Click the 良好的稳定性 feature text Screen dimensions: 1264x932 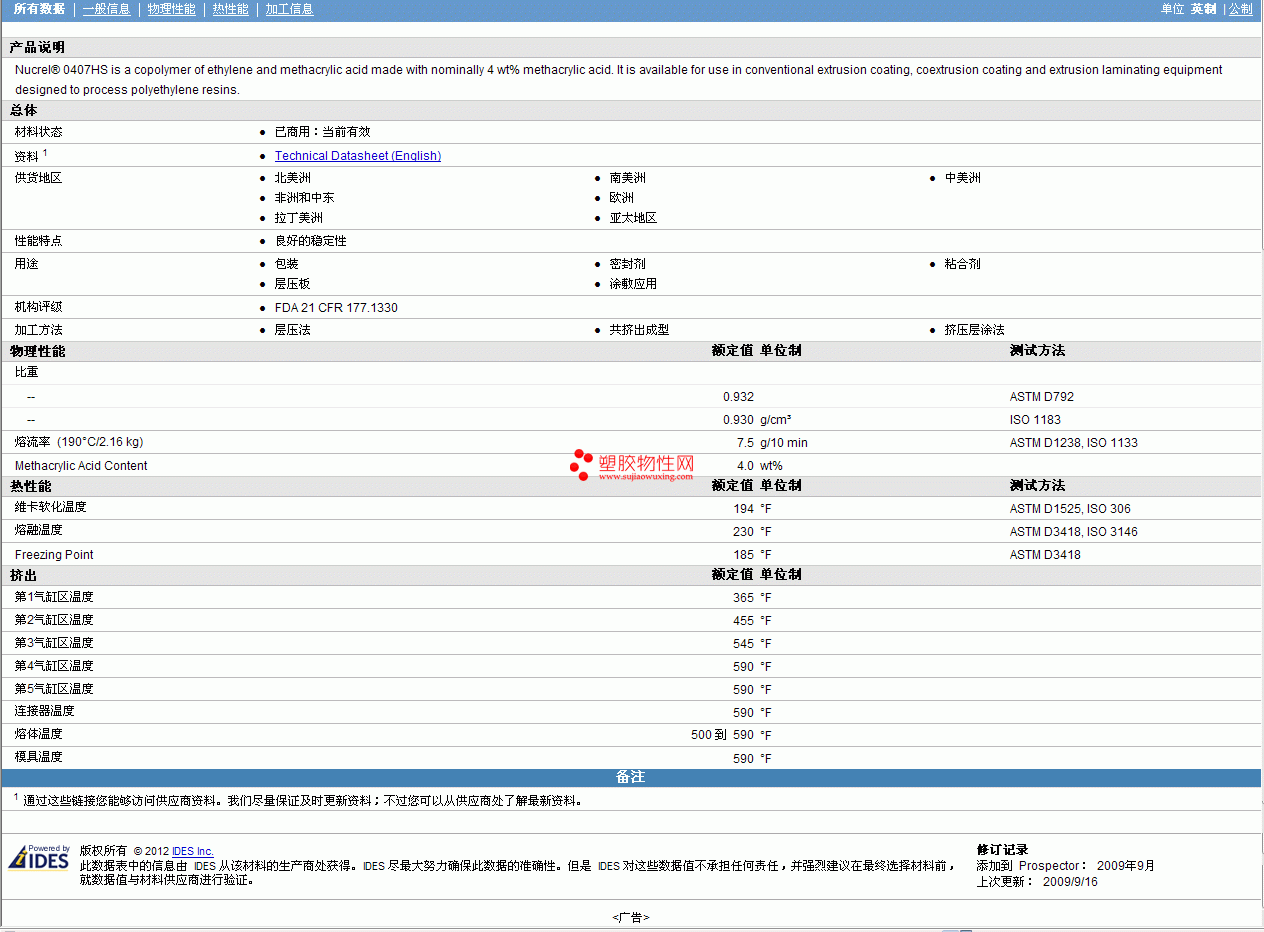pos(311,241)
